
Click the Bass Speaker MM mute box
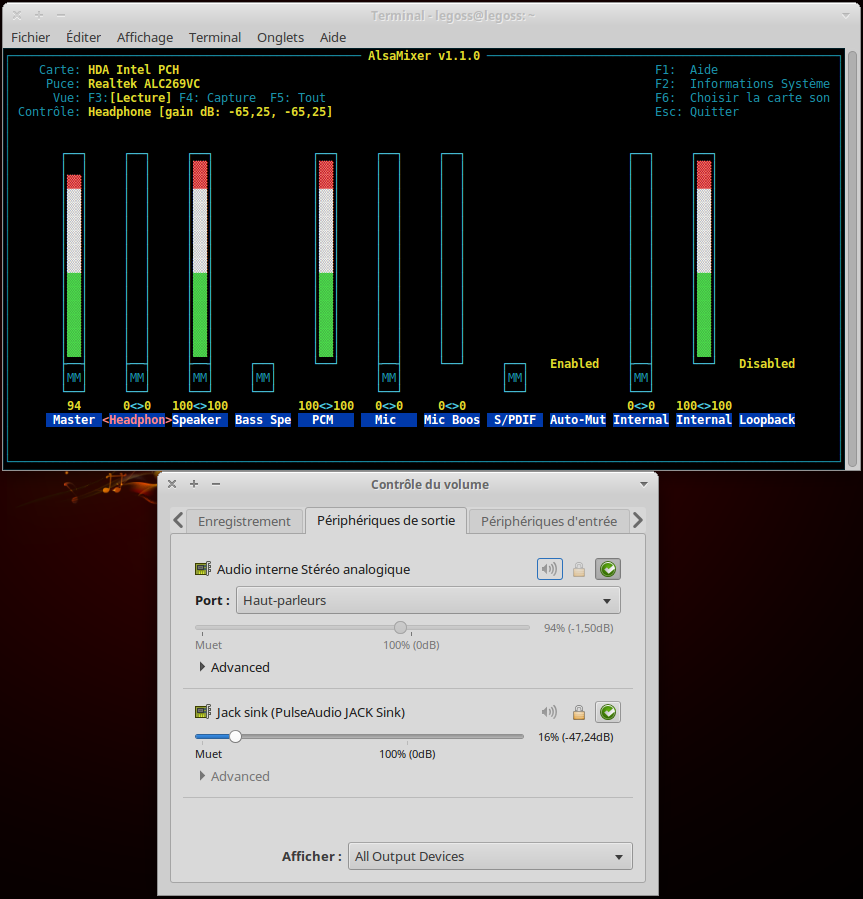pos(263,378)
